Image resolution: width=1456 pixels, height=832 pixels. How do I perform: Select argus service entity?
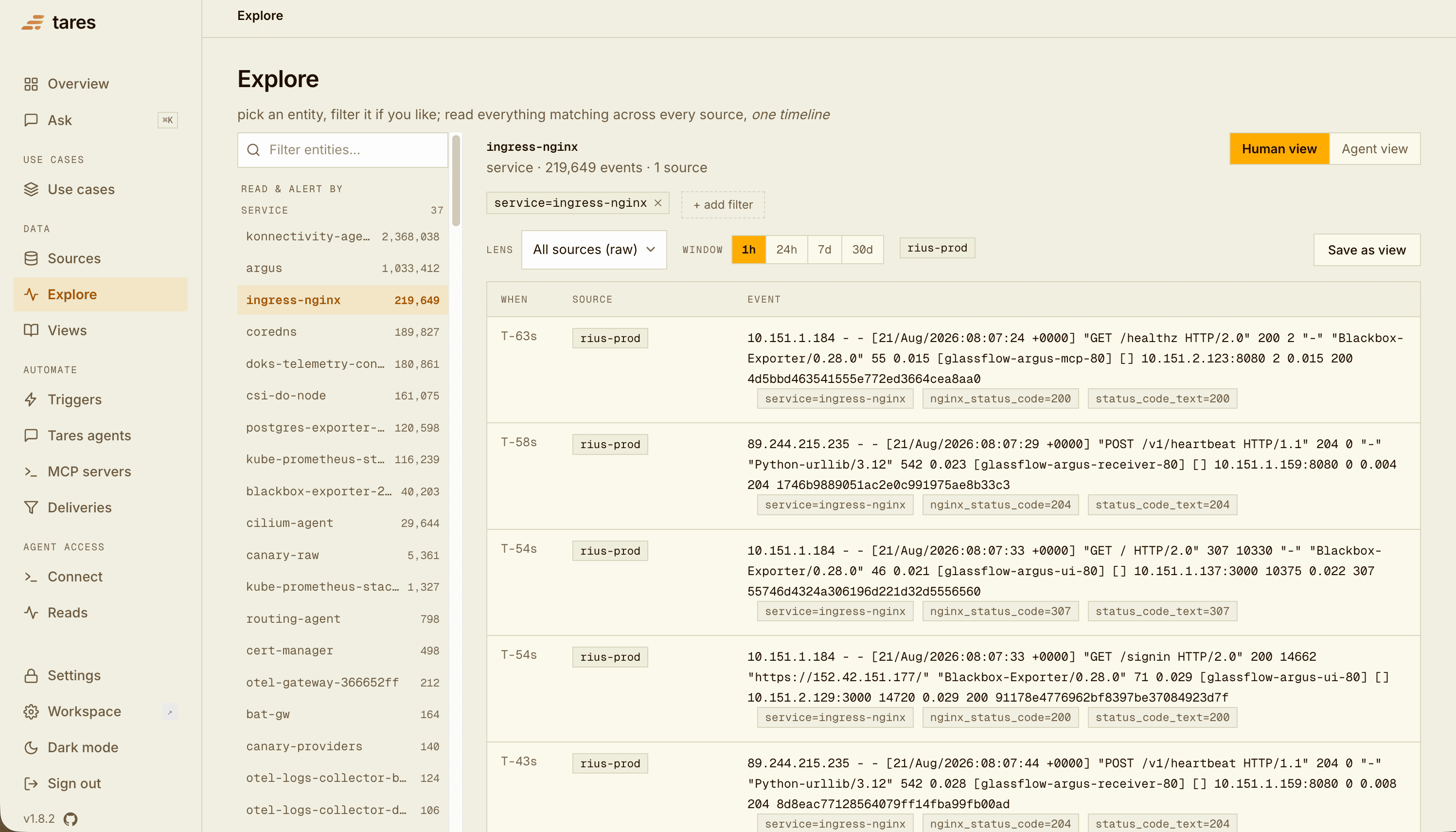[x=342, y=268]
